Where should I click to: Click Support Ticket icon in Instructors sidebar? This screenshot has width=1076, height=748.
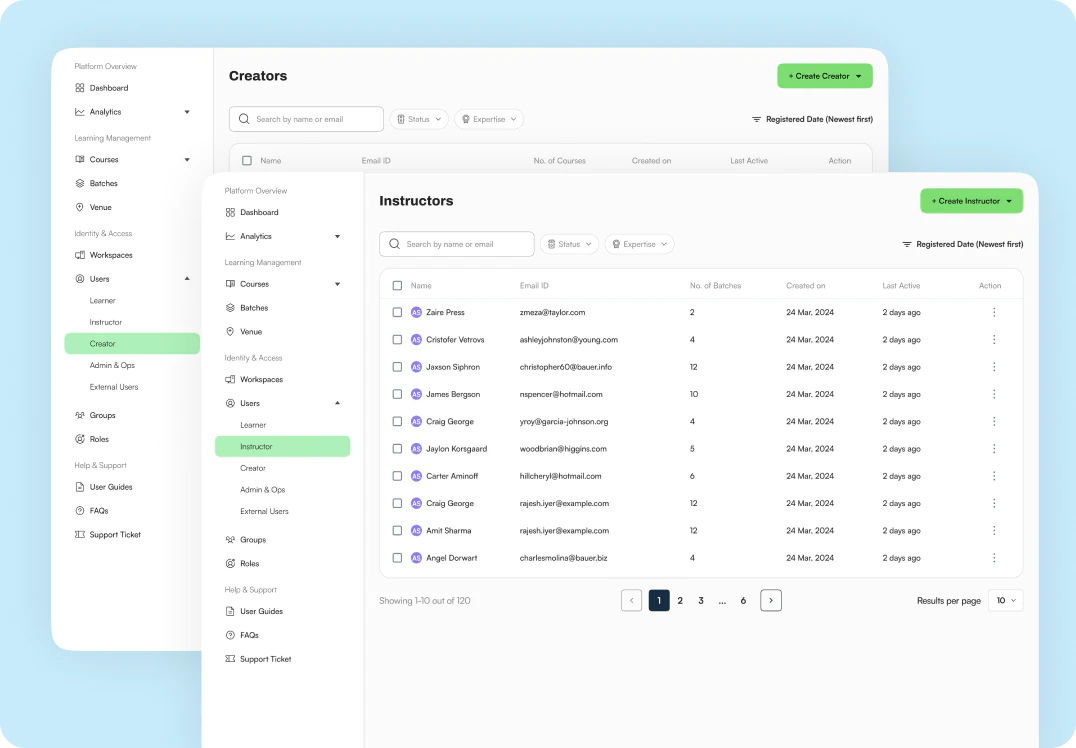click(231, 659)
